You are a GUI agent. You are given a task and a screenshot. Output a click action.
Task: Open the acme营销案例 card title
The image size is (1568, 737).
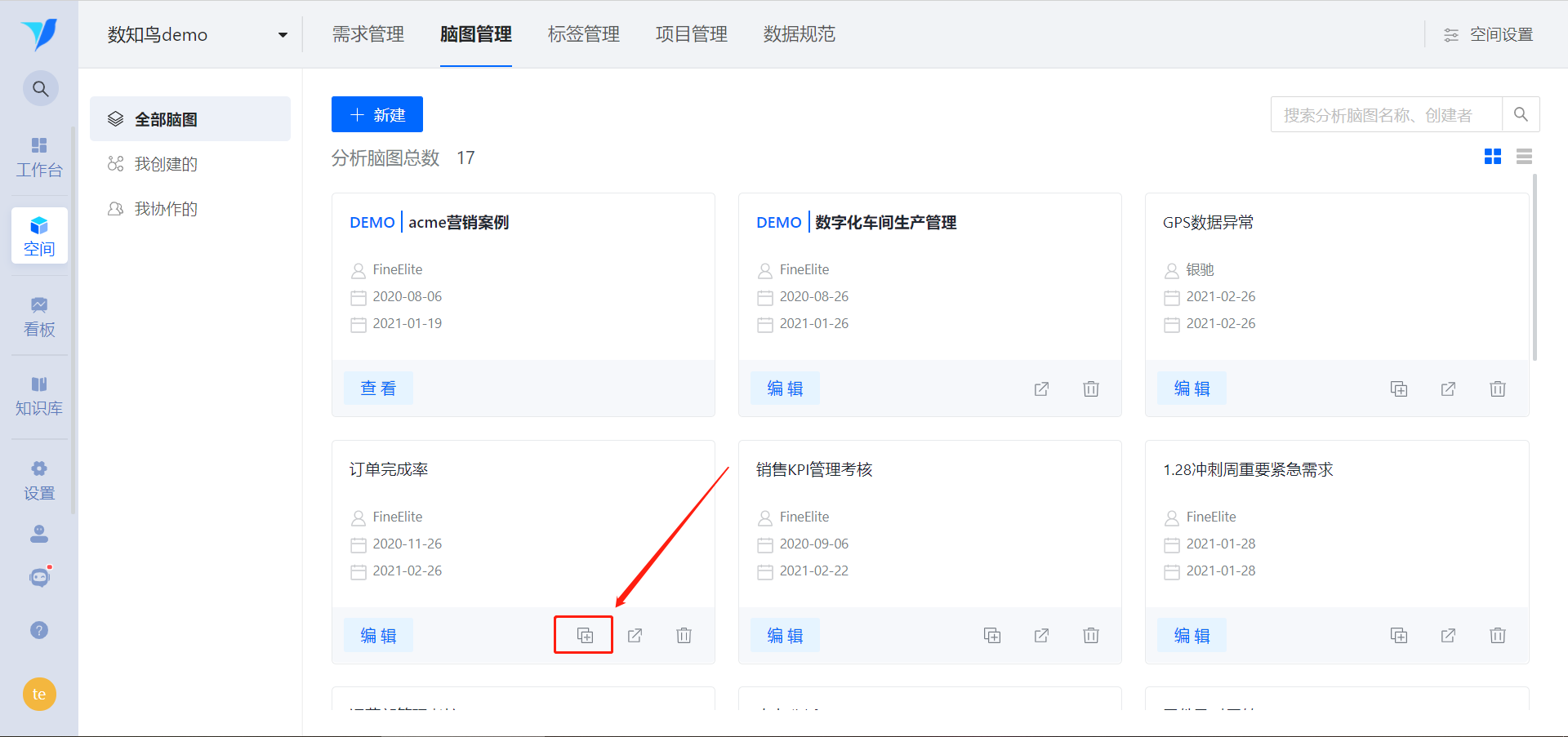click(459, 222)
